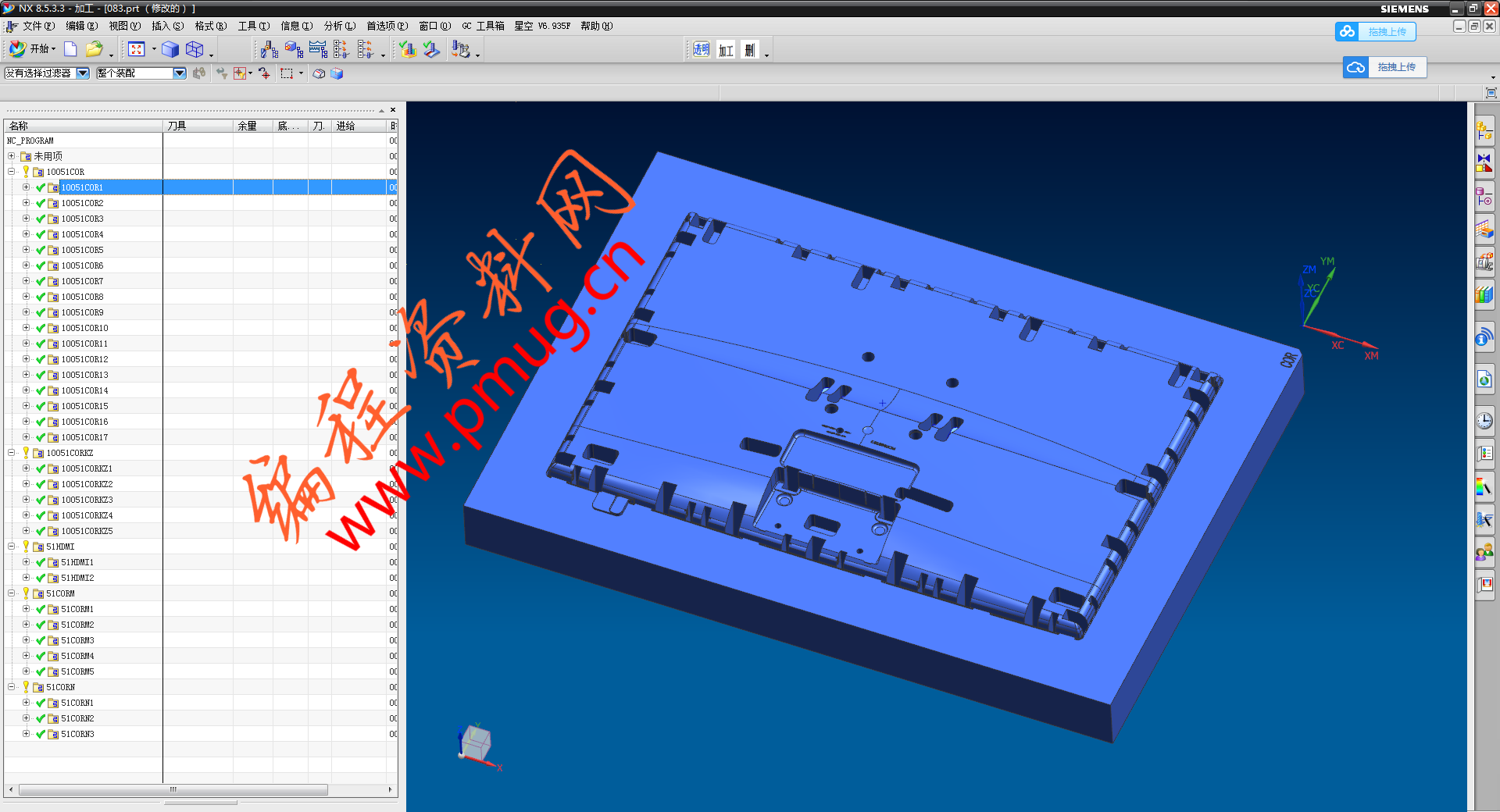Click the full-screen toggle icon at top right
Screen dimensions: 1500x812
(x=1491, y=93)
